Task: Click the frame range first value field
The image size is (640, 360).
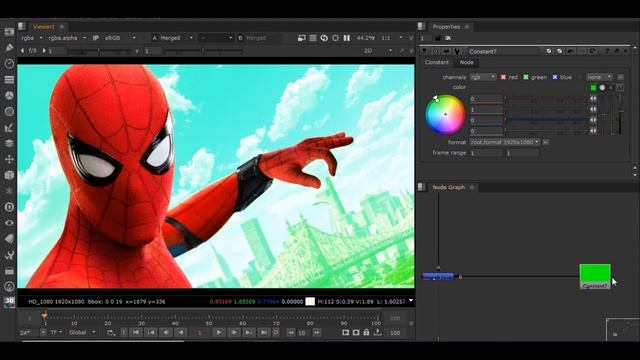Action: [486, 153]
